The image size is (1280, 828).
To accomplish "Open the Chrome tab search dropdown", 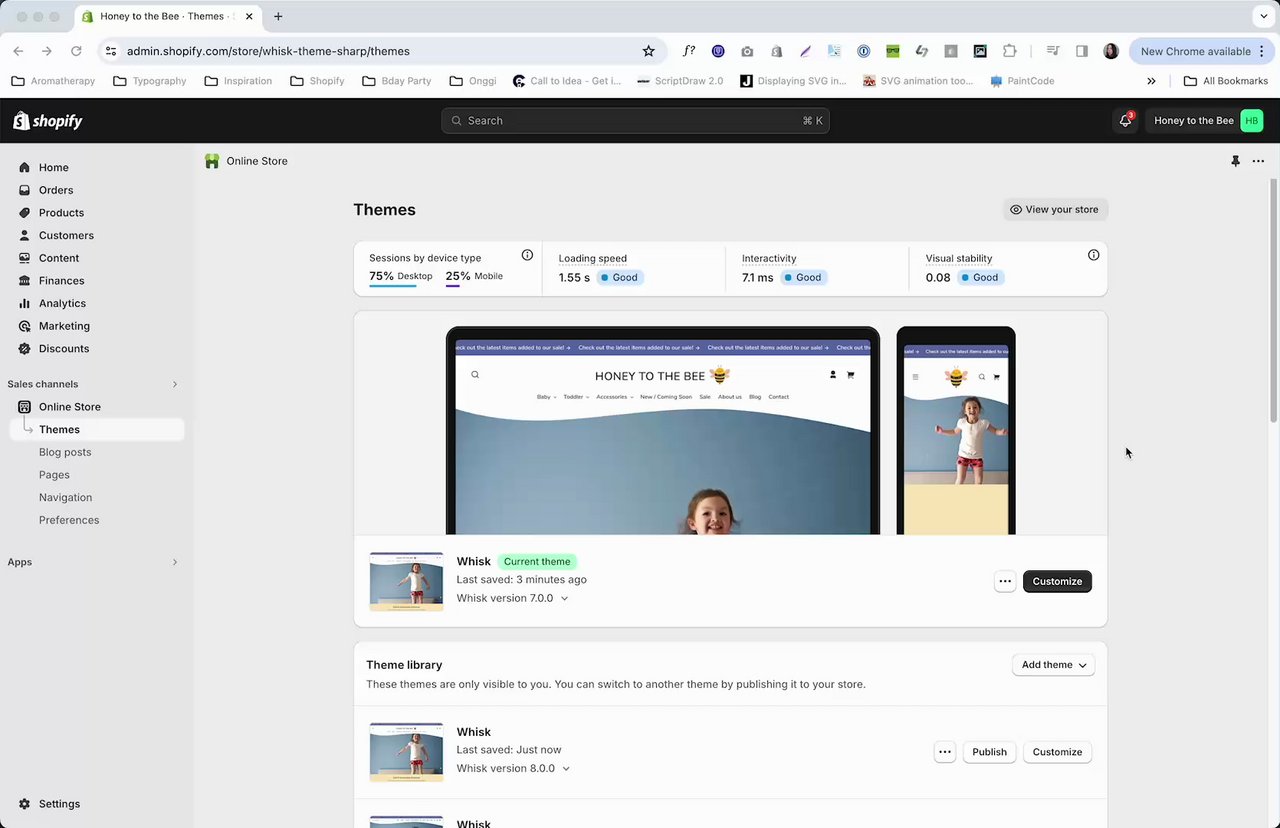I will tap(1264, 16).
